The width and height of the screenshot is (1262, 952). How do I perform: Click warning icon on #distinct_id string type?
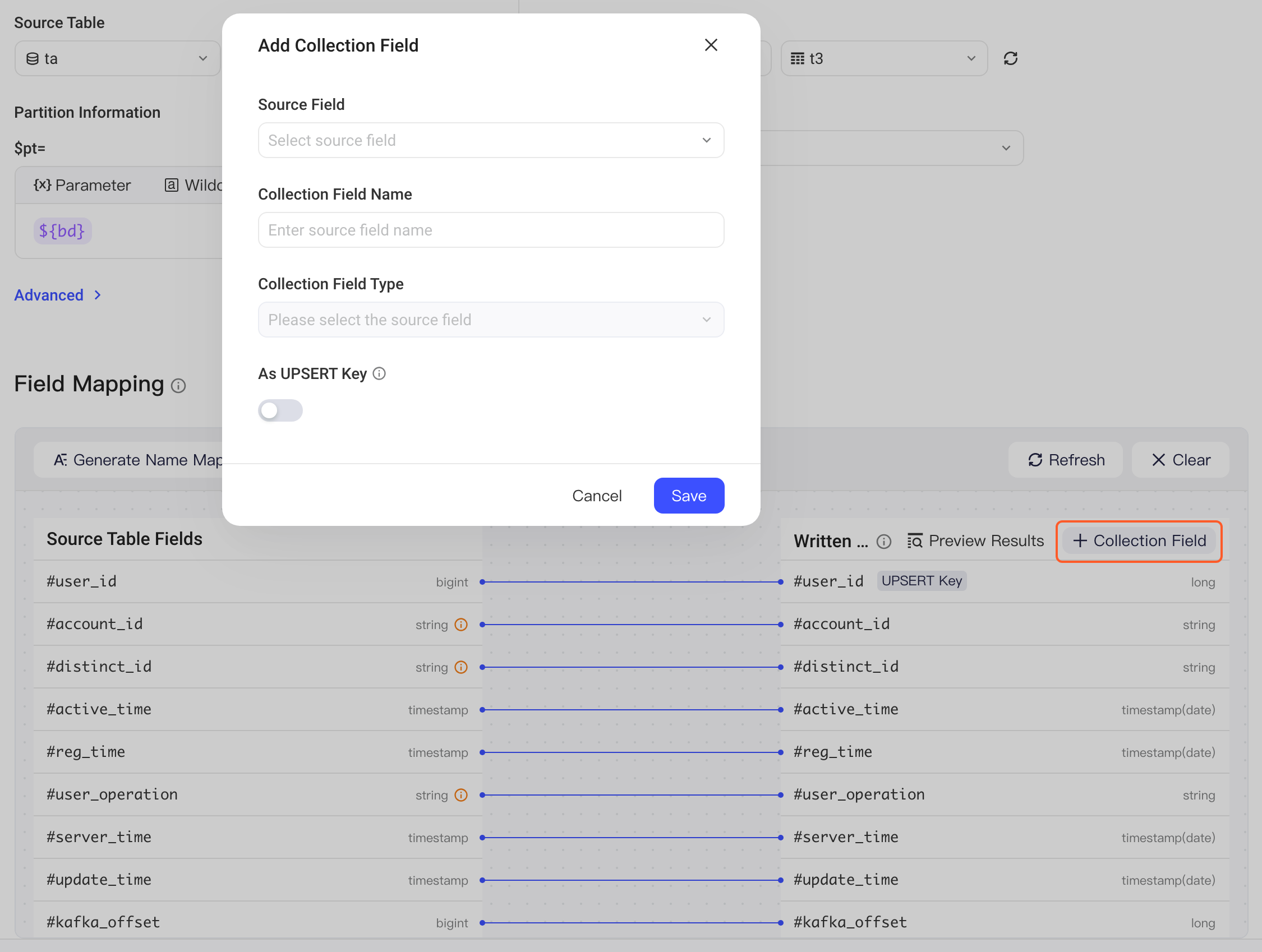click(461, 667)
